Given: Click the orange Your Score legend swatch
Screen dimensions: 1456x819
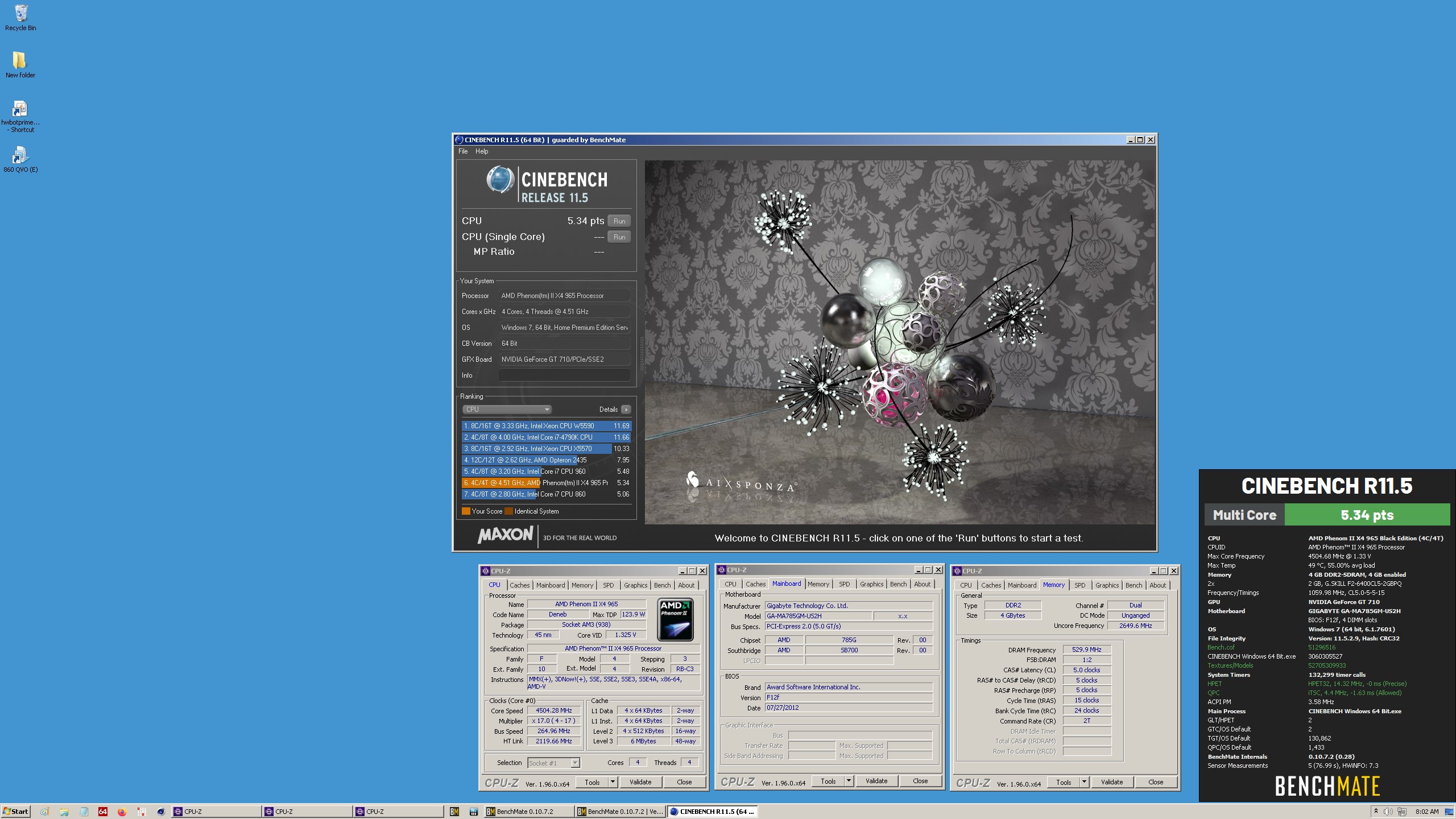Looking at the screenshot, I should click(466, 511).
